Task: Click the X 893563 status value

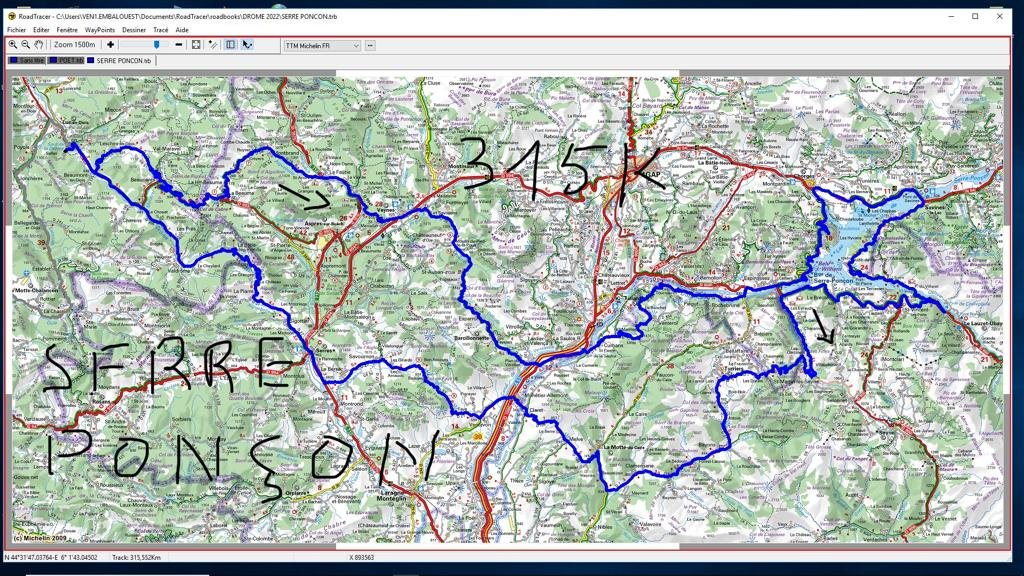Action: [x=361, y=558]
